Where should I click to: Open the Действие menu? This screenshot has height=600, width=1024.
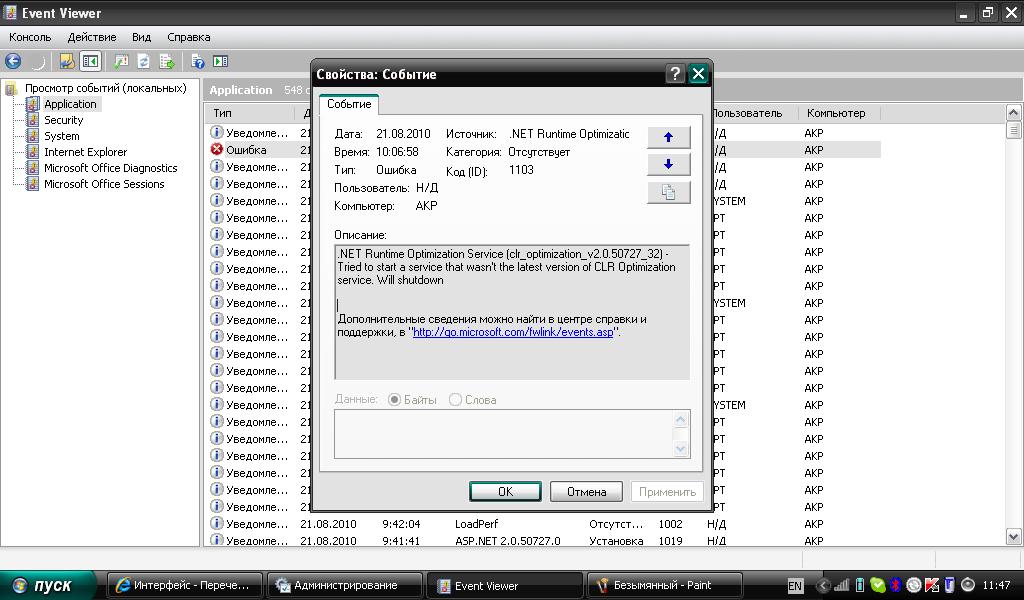click(92, 37)
